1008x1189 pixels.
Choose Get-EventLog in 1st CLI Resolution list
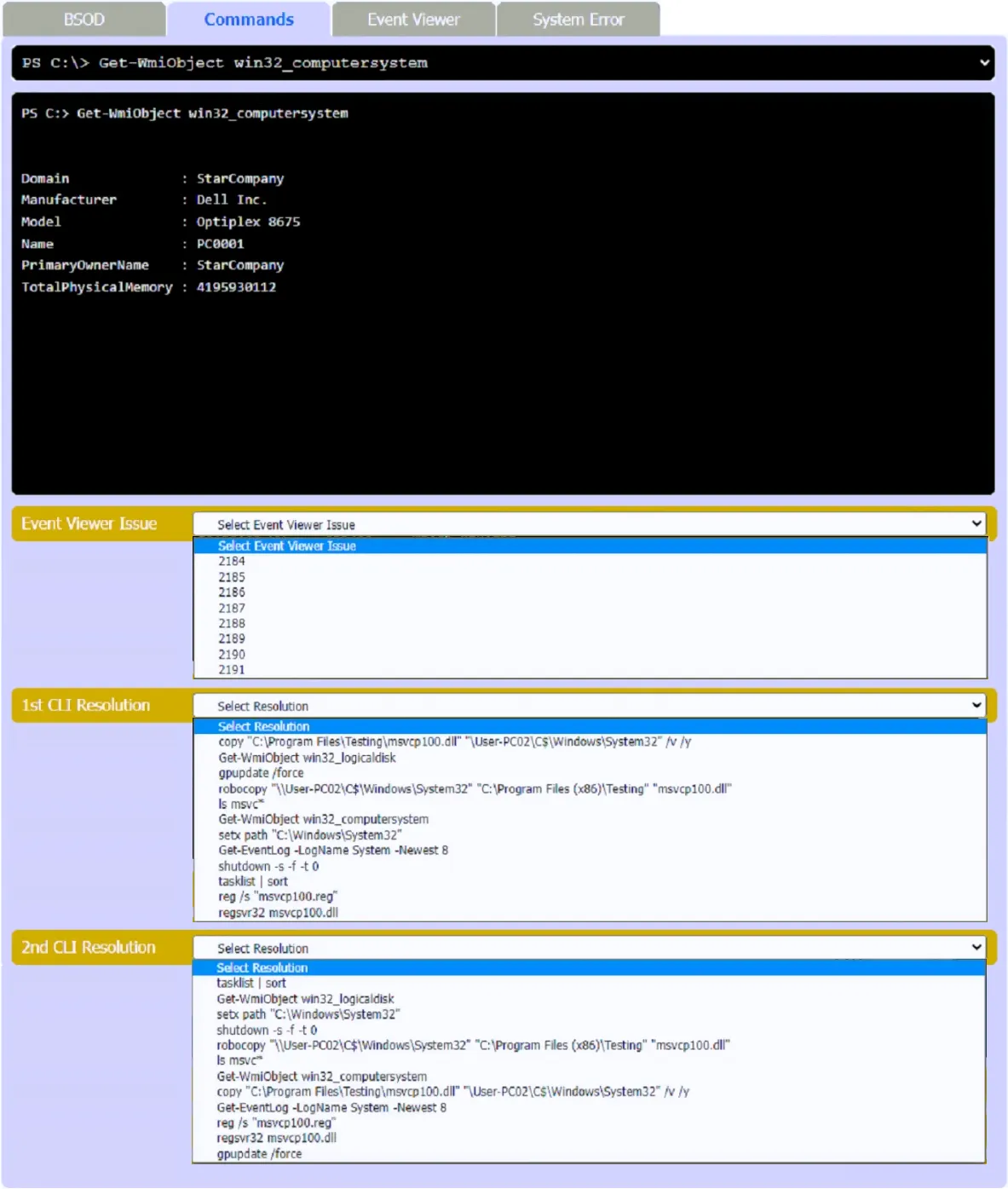(x=590, y=851)
